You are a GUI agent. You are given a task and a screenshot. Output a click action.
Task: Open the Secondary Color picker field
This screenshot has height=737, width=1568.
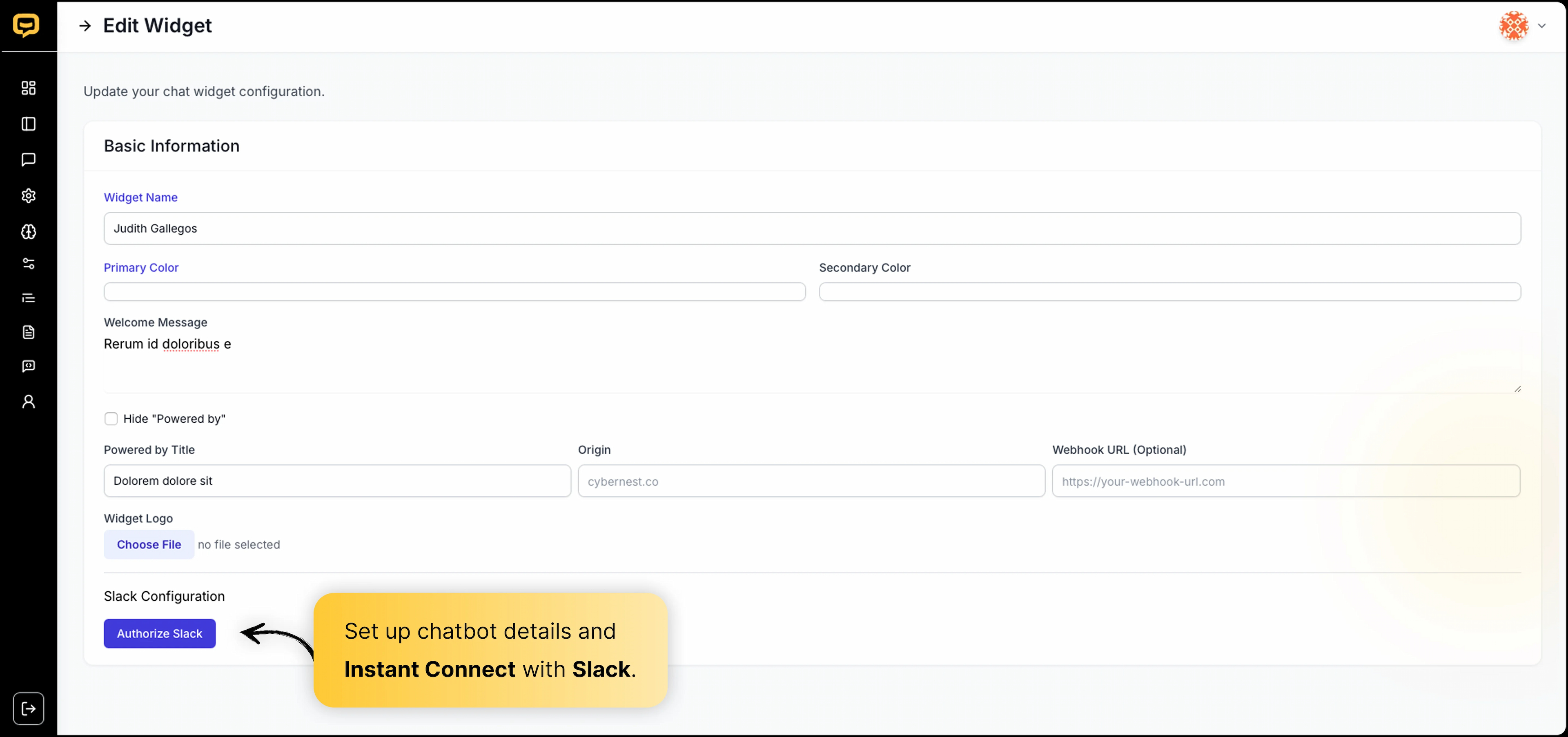click(1169, 292)
